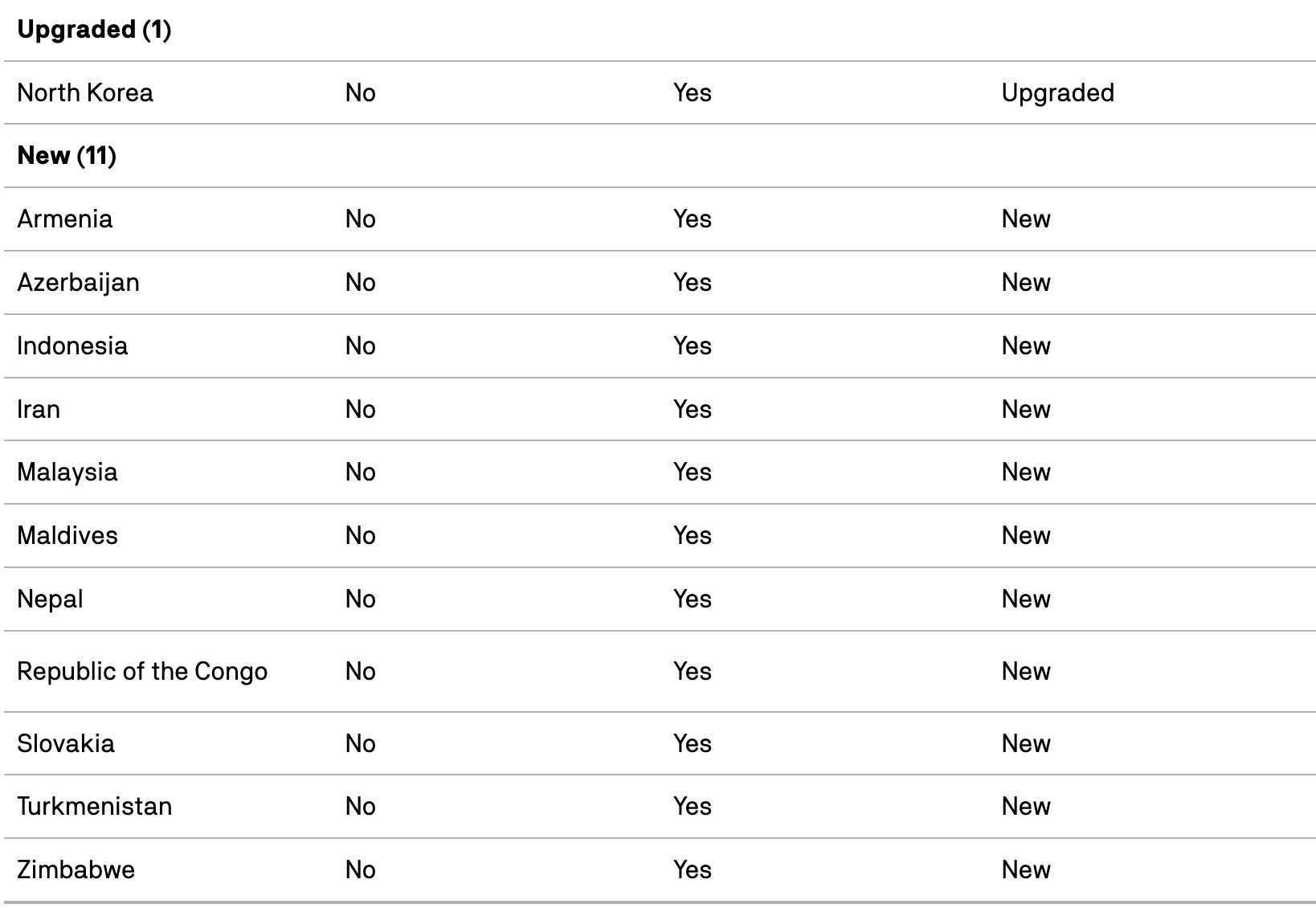
Task: Click the Upgraded status for North Korea
Action: click(x=1057, y=93)
